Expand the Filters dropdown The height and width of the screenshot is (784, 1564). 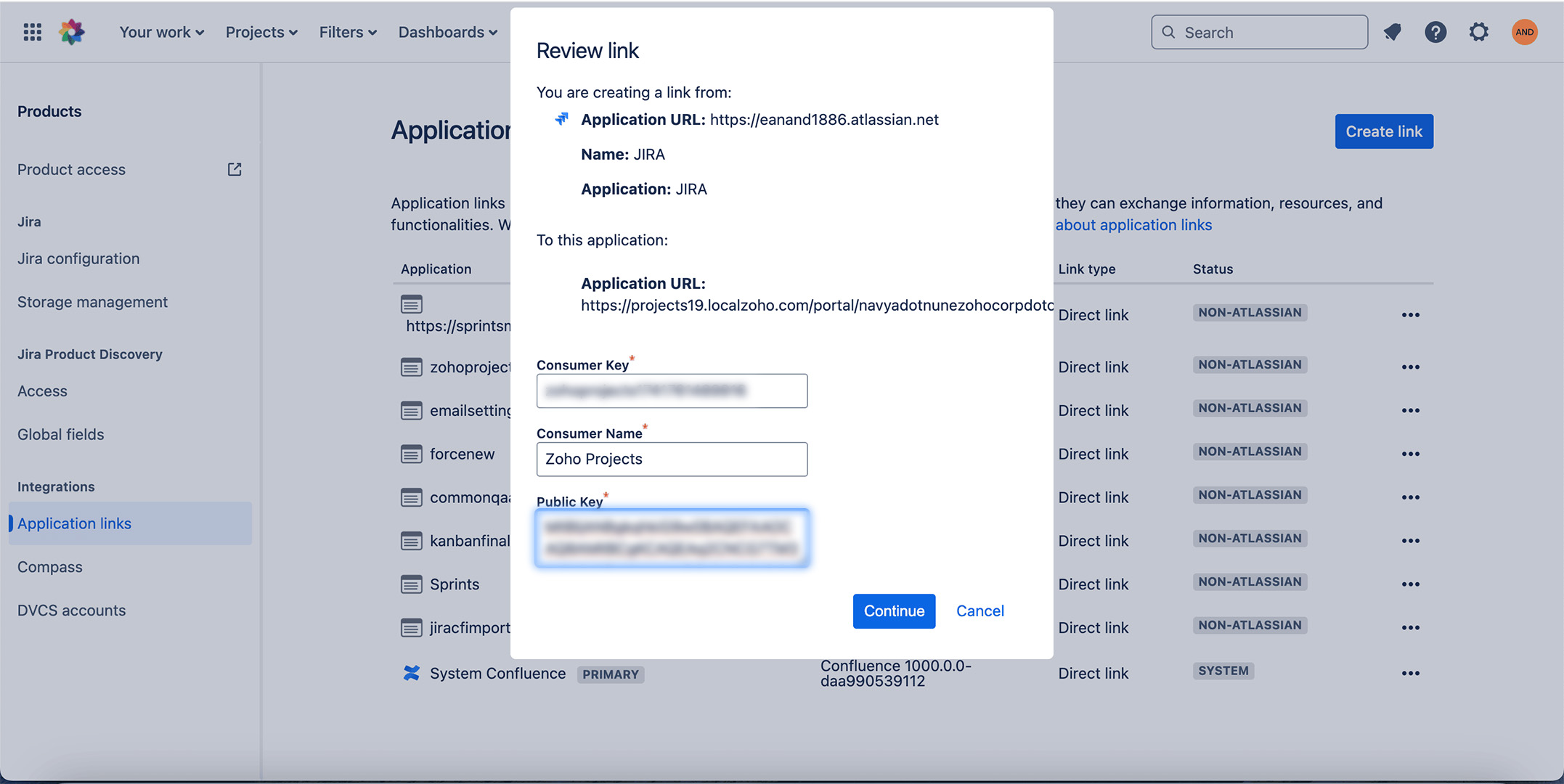click(348, 32)
